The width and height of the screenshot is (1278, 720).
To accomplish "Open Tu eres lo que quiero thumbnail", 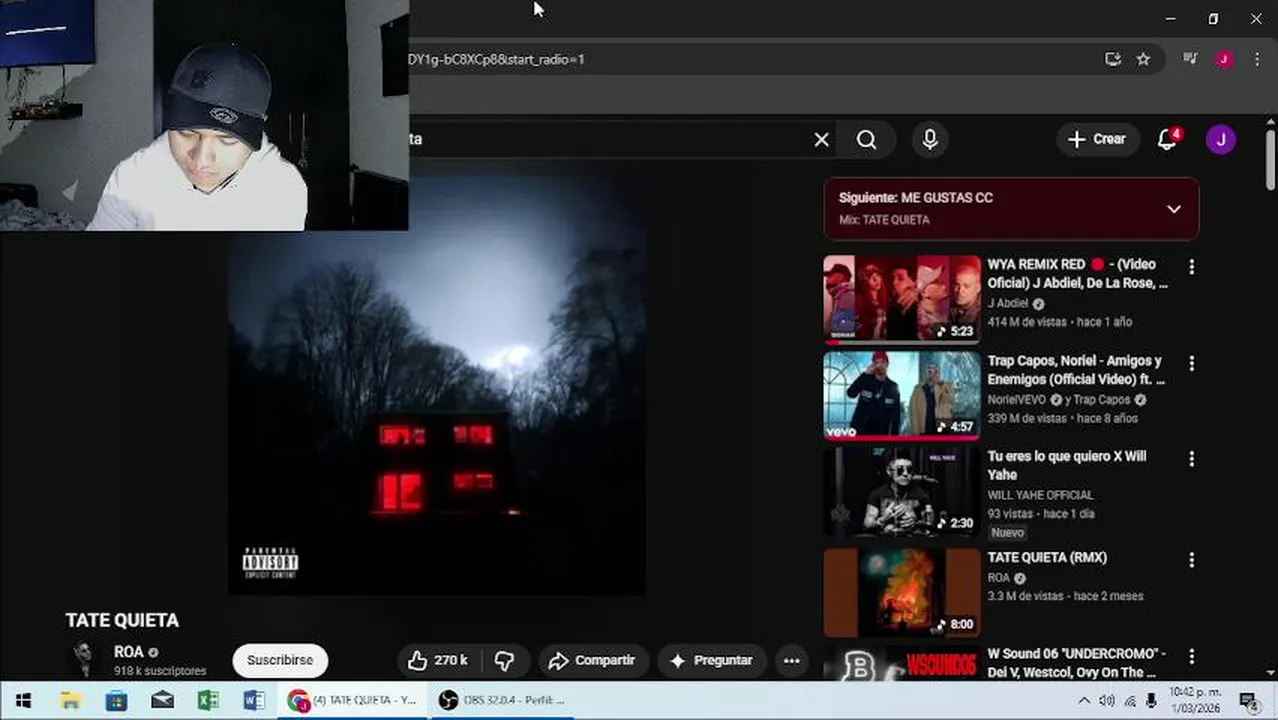I will point(902,491).
